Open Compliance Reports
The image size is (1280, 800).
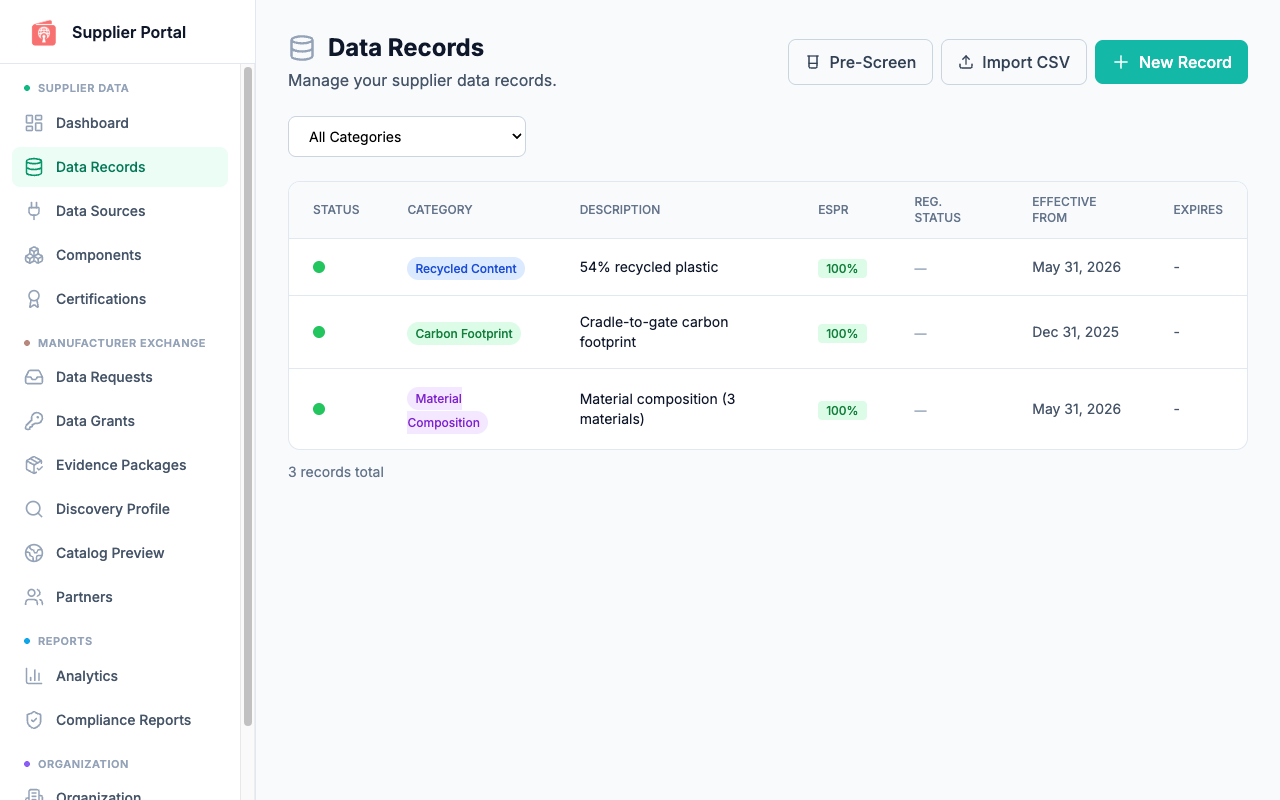click(120, 720)
